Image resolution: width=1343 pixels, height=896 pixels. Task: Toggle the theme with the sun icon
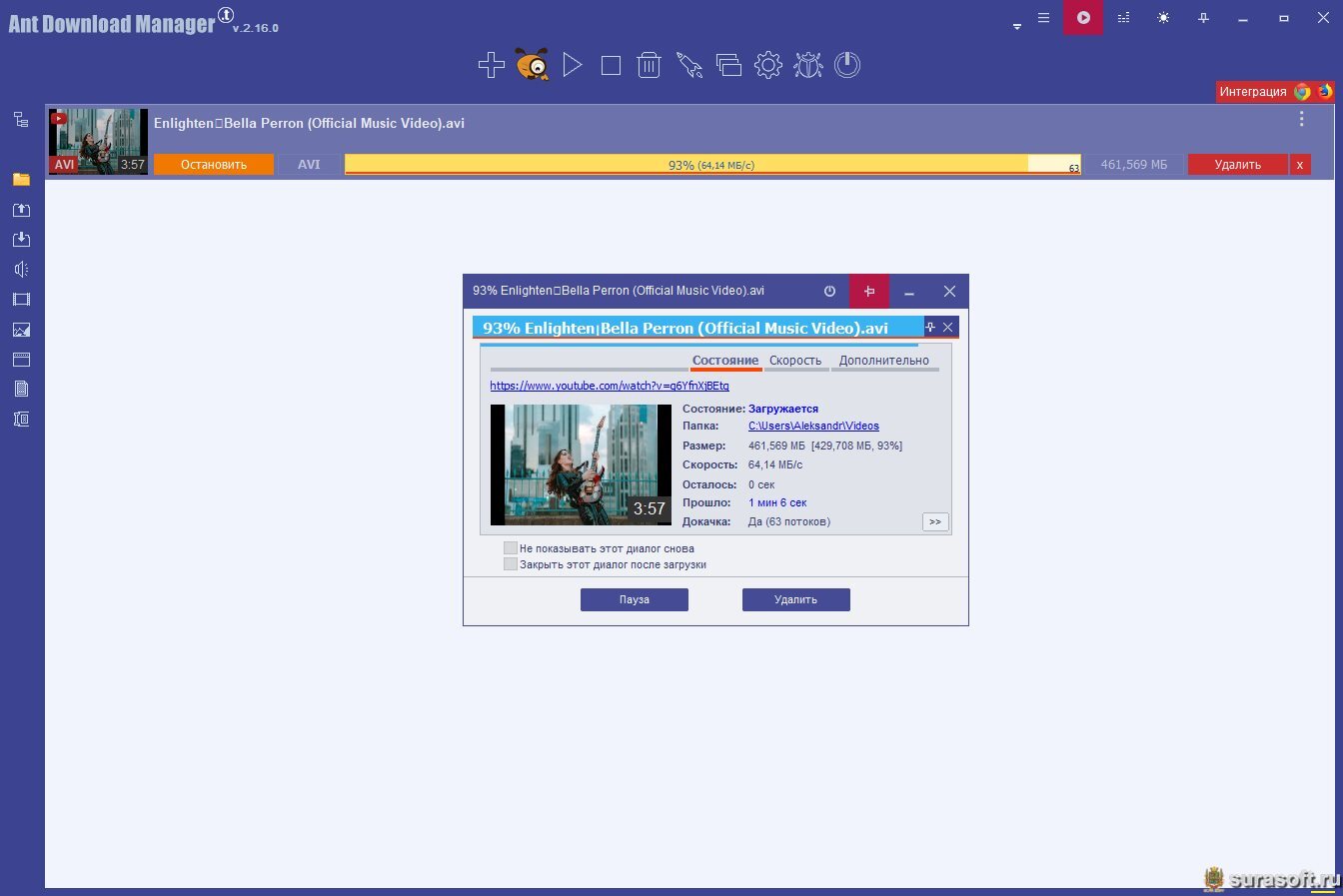point(1163,18)
